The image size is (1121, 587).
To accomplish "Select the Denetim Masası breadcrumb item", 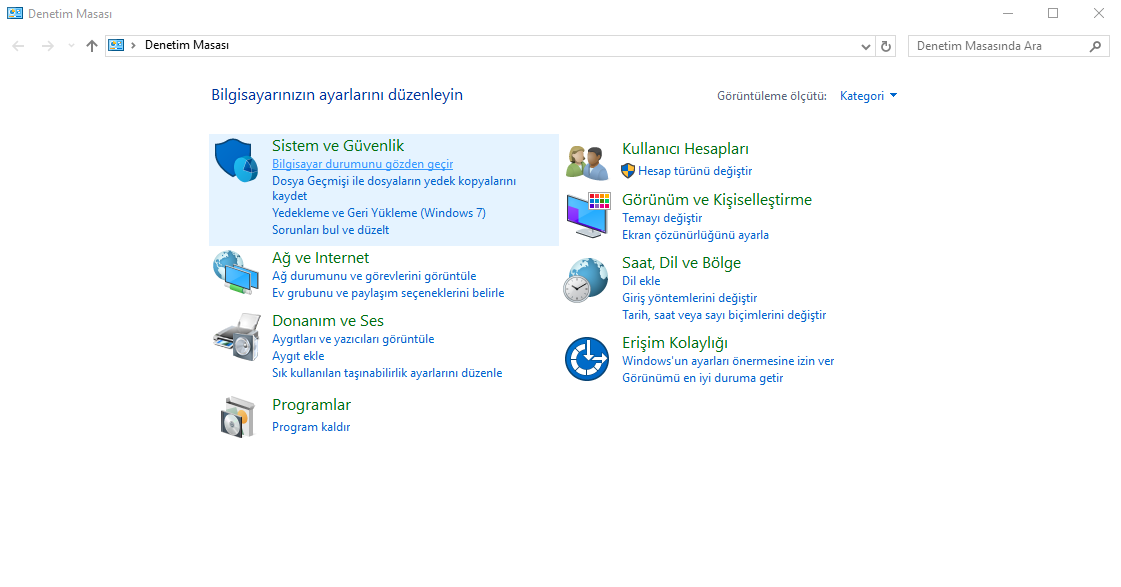I will click(x=180, y=45).
